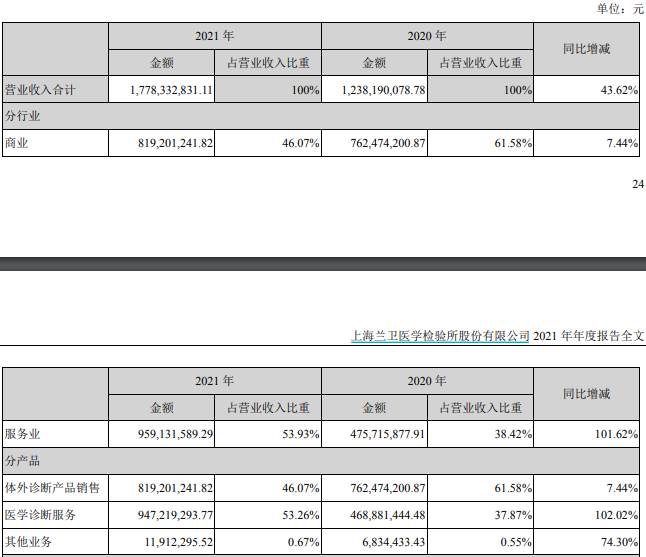
Task: Click the 分产品 section row
Action: [321, 461]
